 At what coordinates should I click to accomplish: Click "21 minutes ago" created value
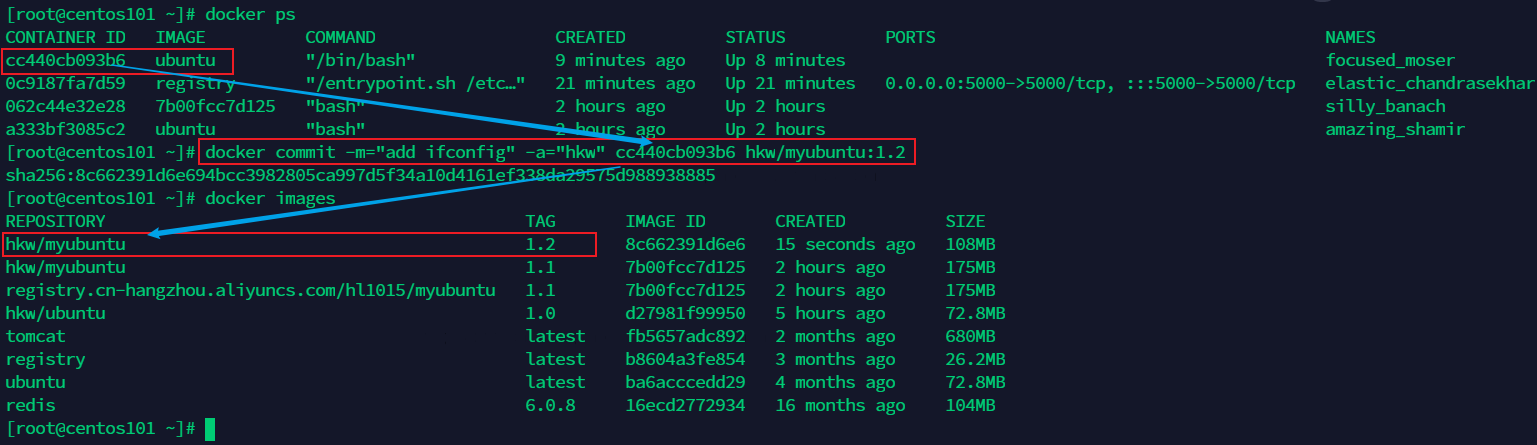click(x=625, y=83)
